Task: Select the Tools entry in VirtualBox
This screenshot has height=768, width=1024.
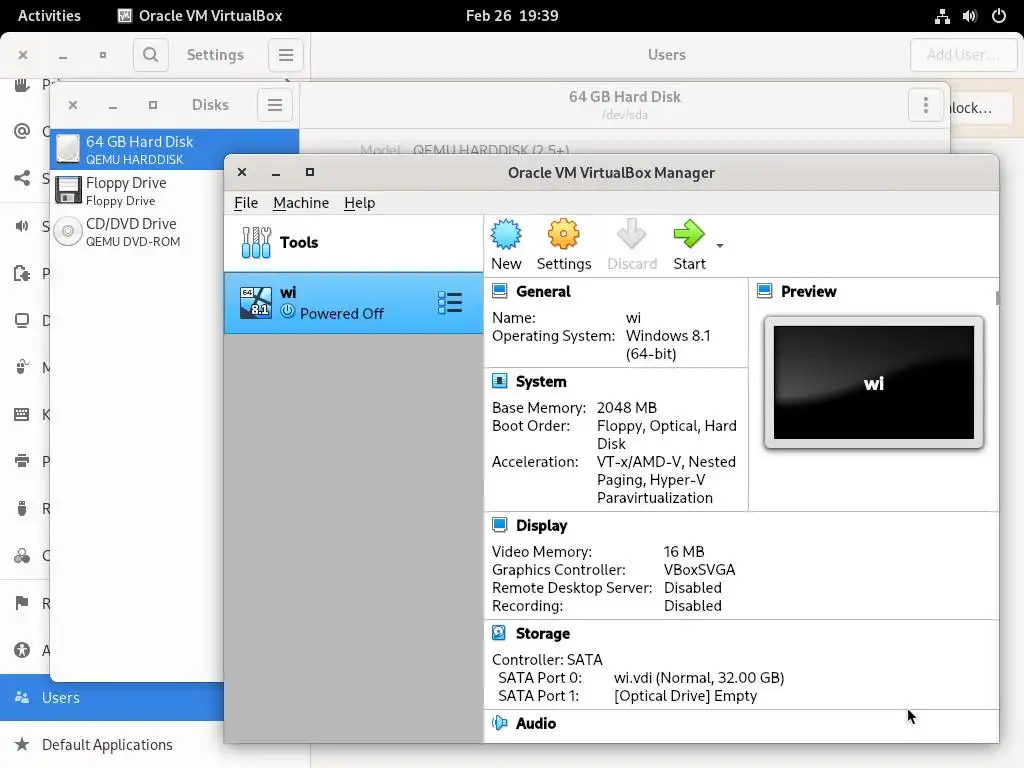Action: (x=353, y=242)
